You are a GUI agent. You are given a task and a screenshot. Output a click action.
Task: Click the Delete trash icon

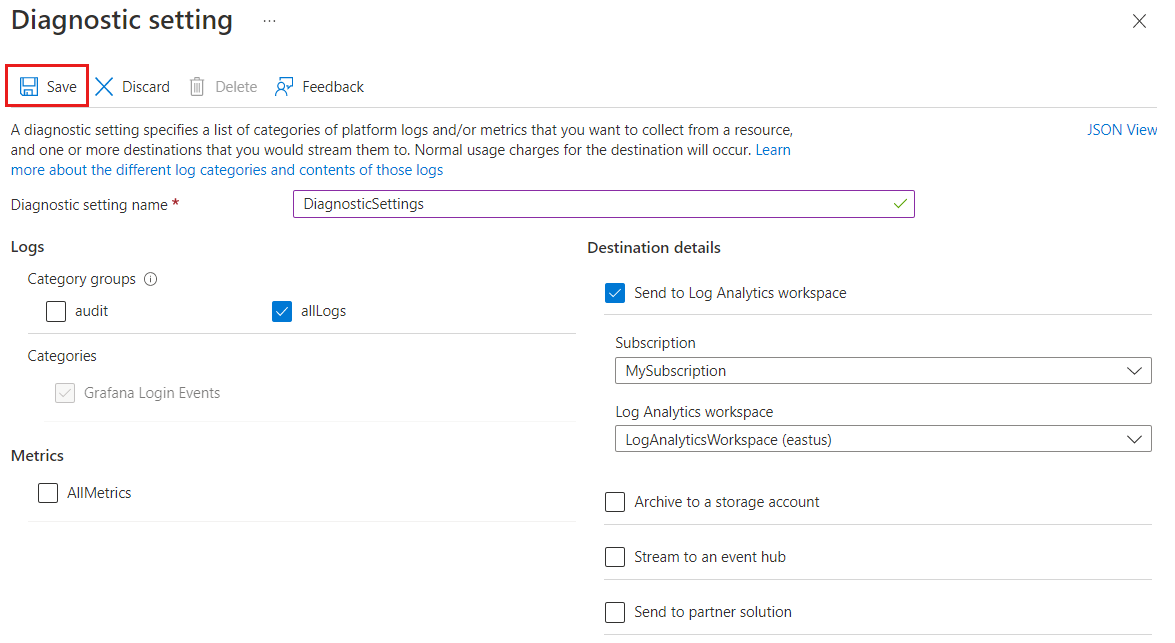click(196, 86)
